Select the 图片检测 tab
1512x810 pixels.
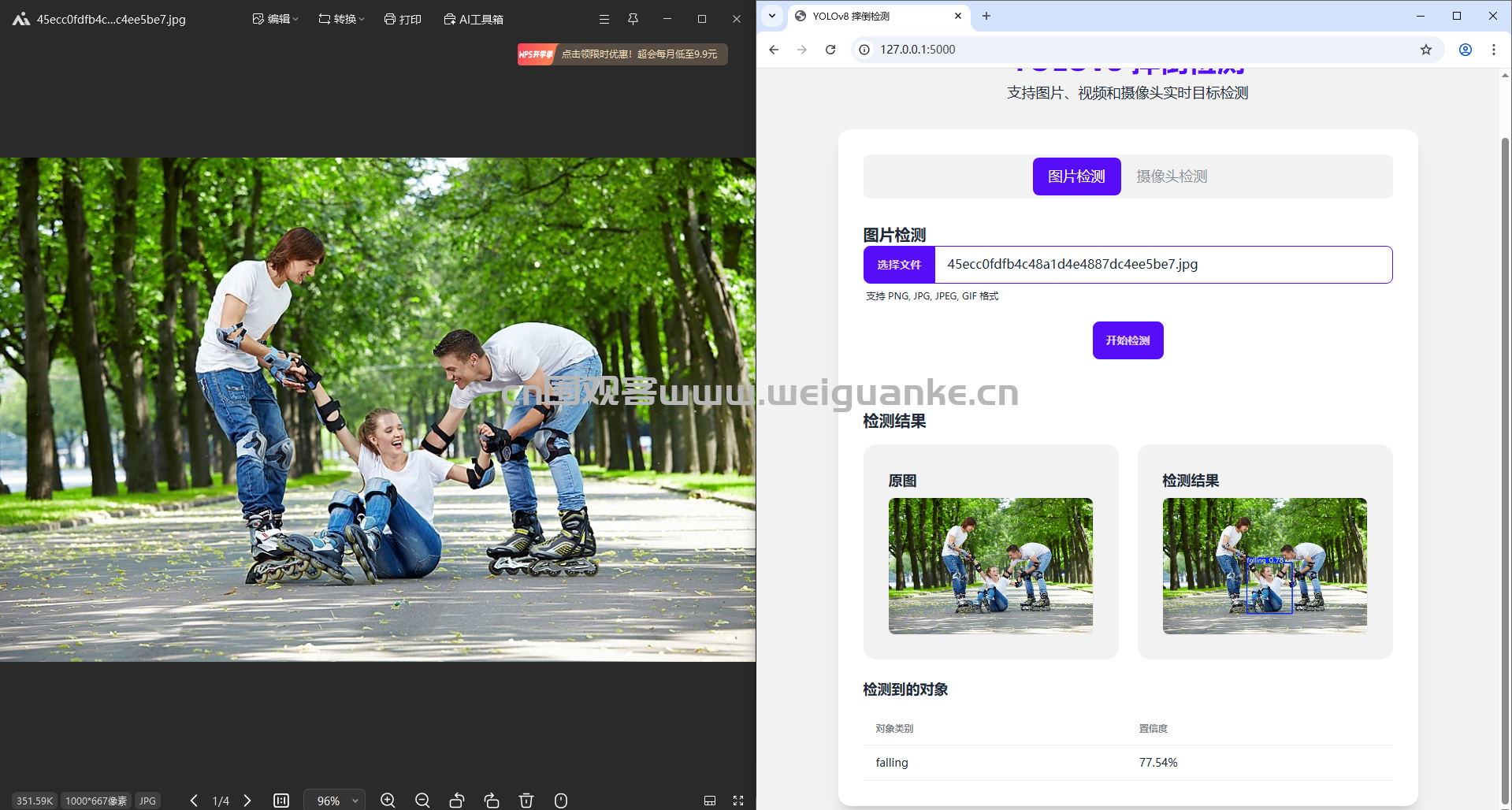1076,176
